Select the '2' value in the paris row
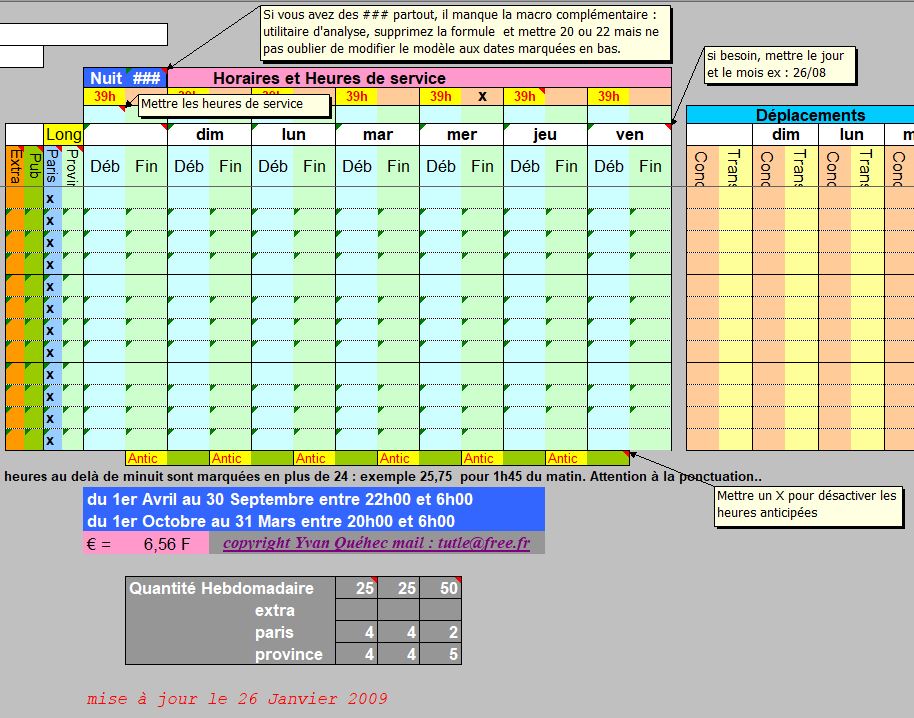Image resolution: width=914 pixels, height=718 pixels. 441,632
